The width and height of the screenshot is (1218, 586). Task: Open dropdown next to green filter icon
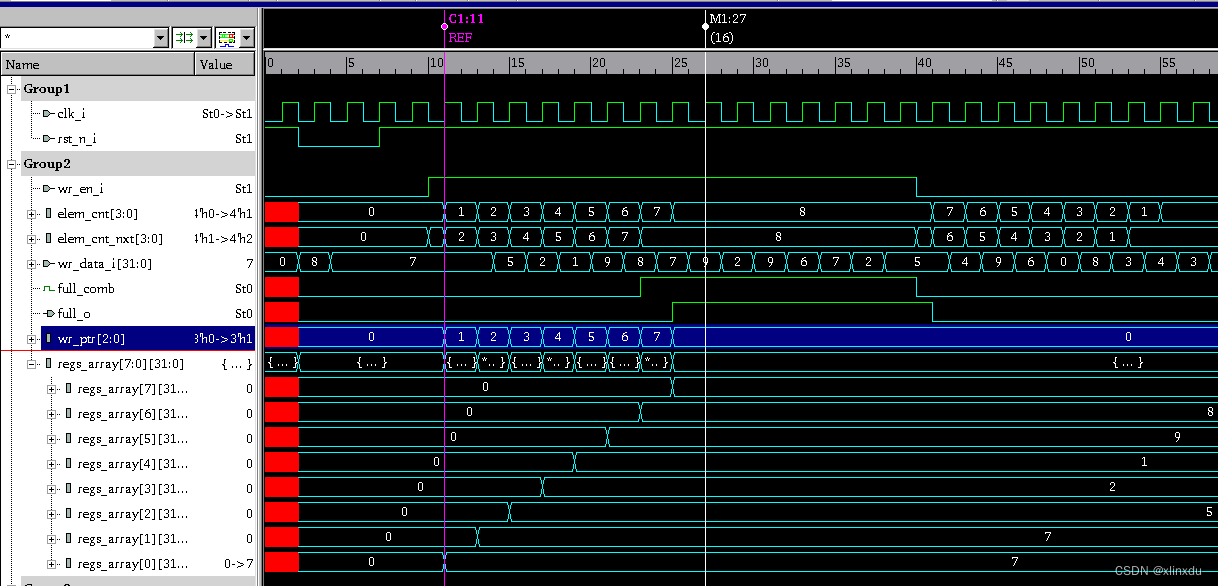(x=204, y=37)
